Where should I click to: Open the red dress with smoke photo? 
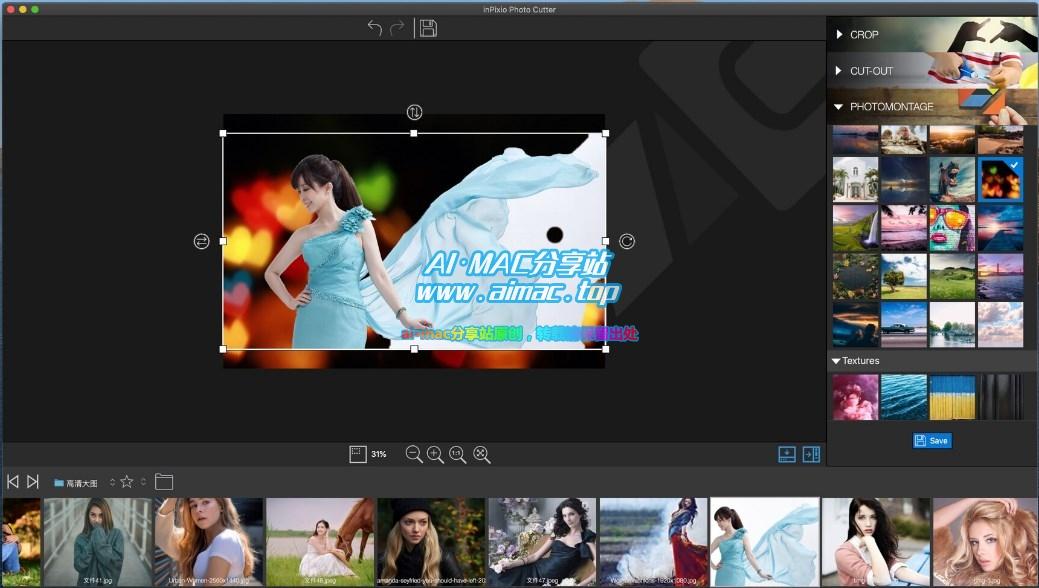pyautogui.click(x=653, y=542)
